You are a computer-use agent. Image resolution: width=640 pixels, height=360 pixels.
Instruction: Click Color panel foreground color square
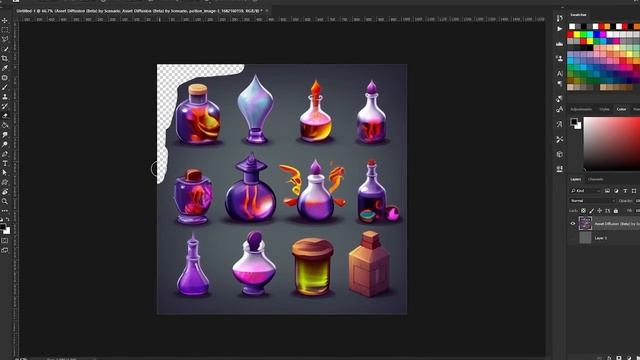point(574,121)
